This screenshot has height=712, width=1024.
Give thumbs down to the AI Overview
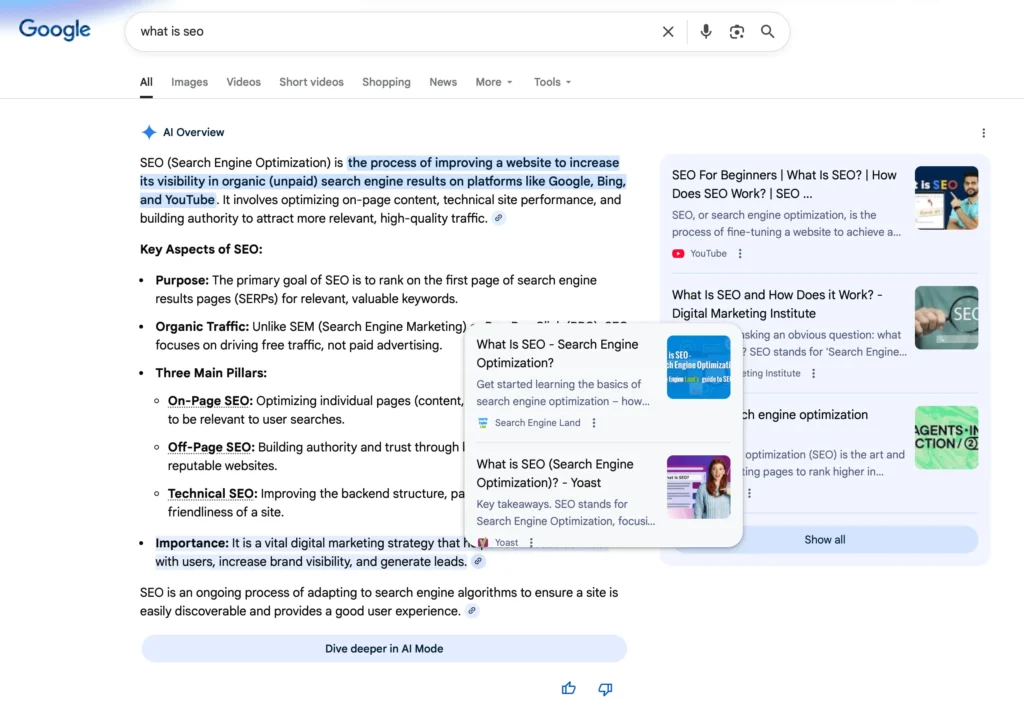[604, 688]
